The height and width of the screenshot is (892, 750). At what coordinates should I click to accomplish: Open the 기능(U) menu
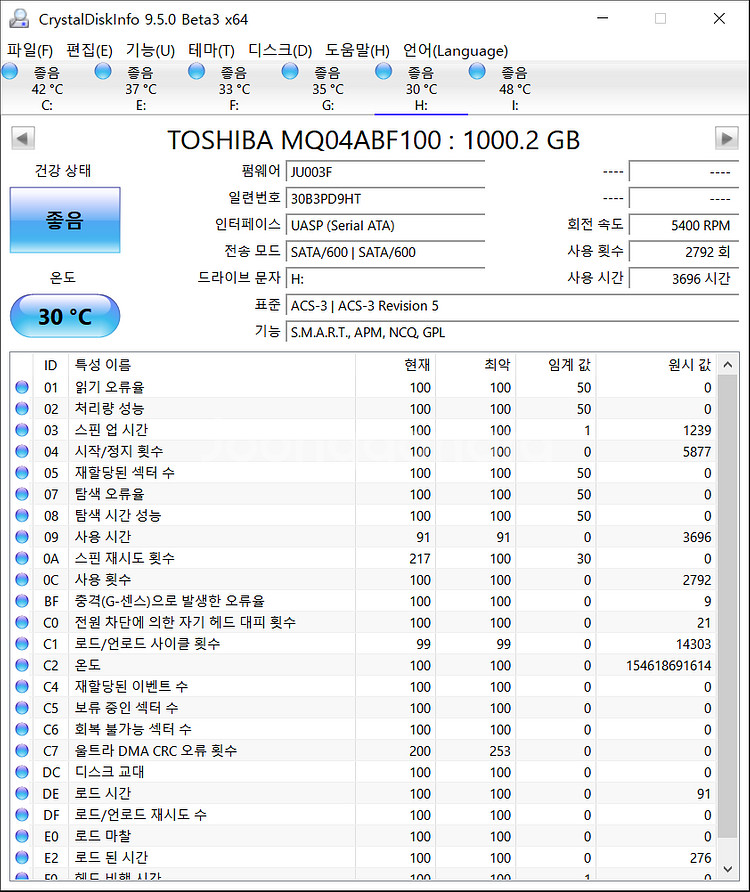tap(150, 51)
